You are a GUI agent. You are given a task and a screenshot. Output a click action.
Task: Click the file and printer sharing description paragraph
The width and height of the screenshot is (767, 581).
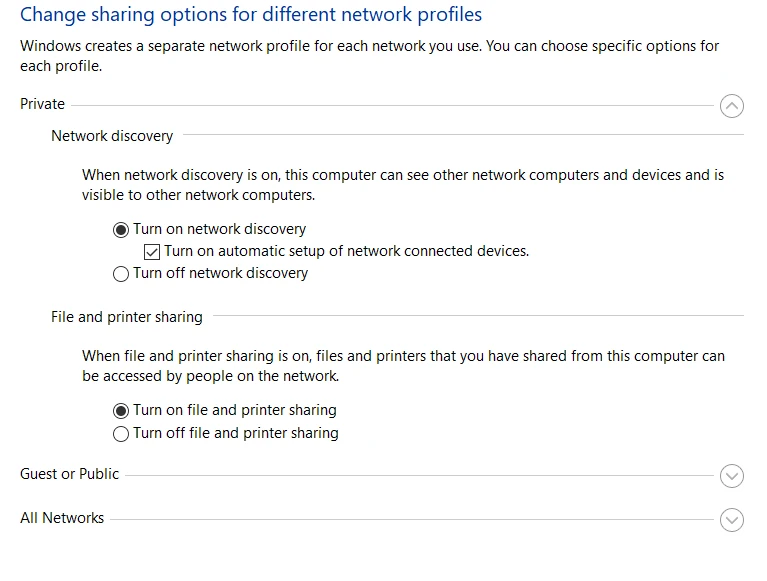point(402,366)
